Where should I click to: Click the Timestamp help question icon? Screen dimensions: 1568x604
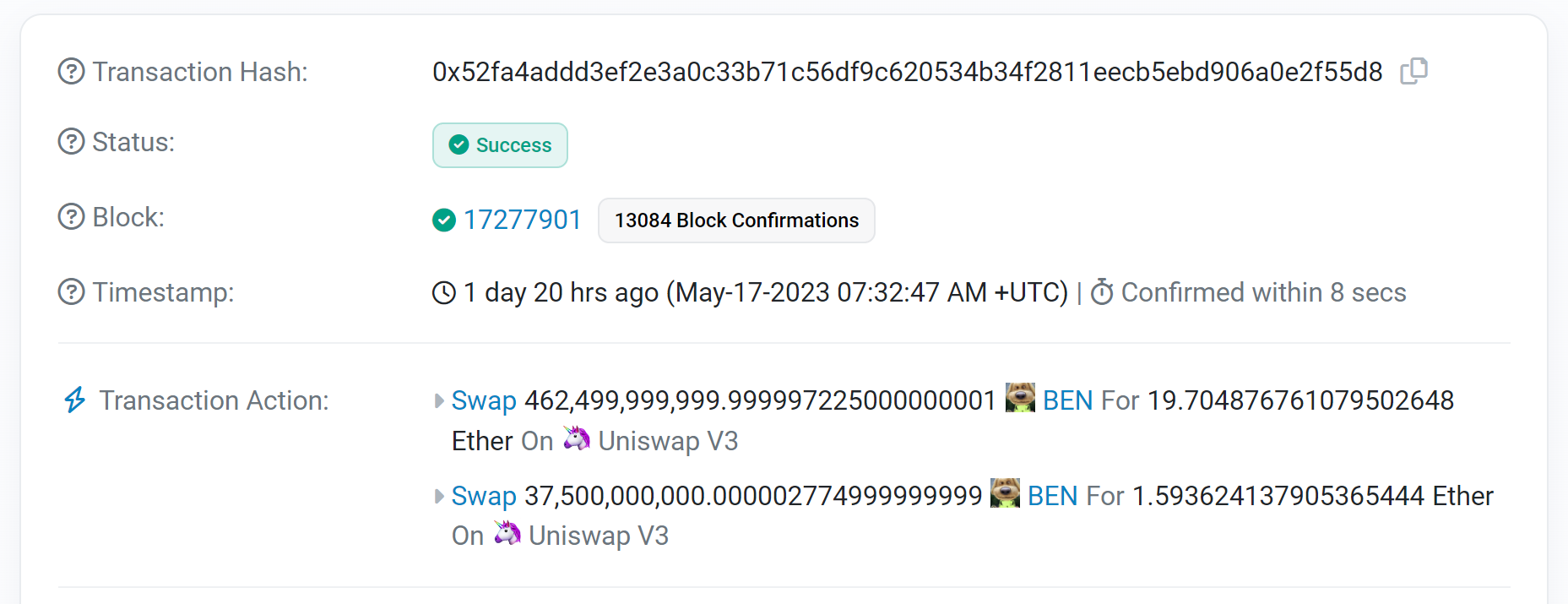click(71, 292)
